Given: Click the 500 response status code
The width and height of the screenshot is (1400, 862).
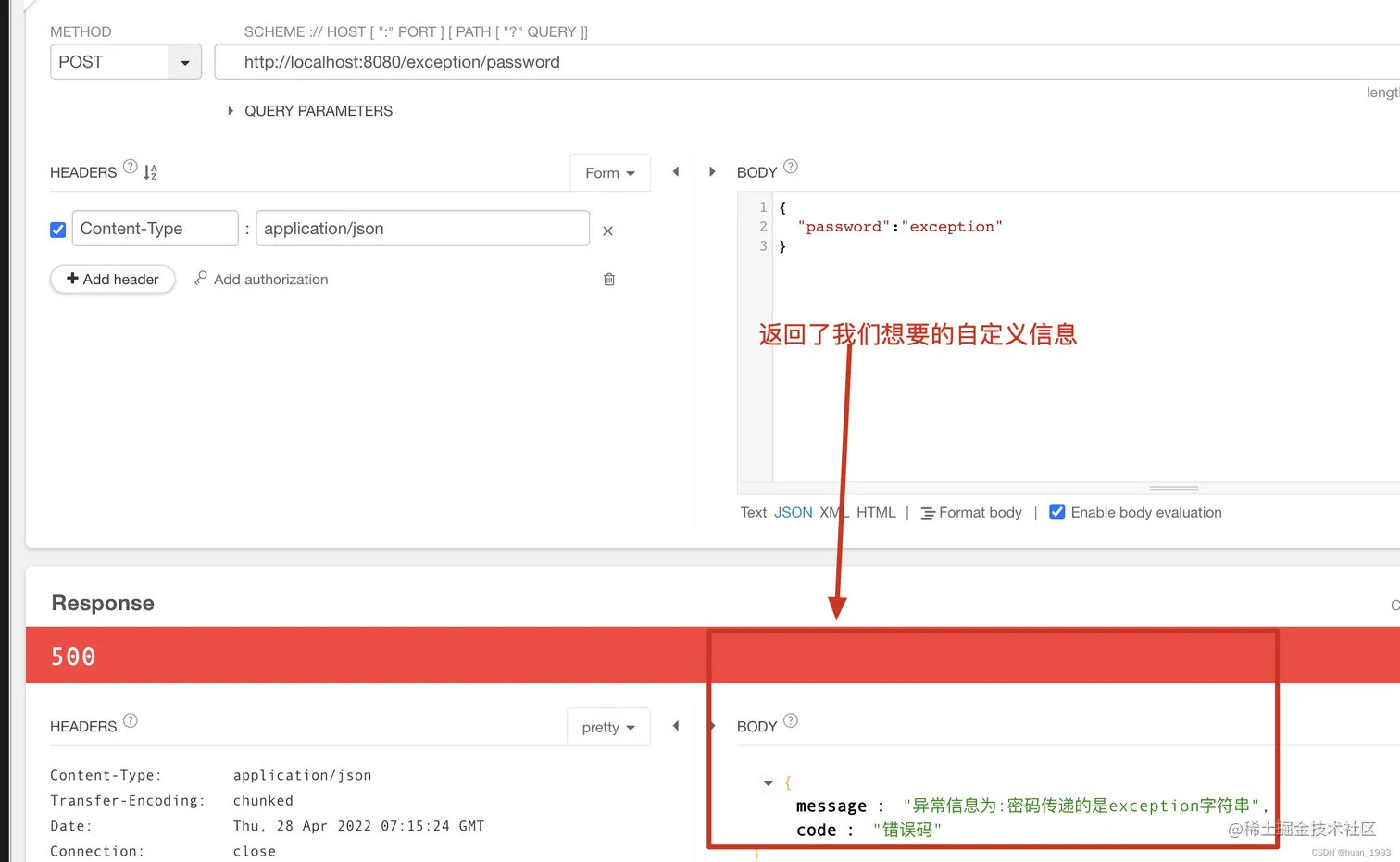Looking at the screenshot, I should [73, 656].
